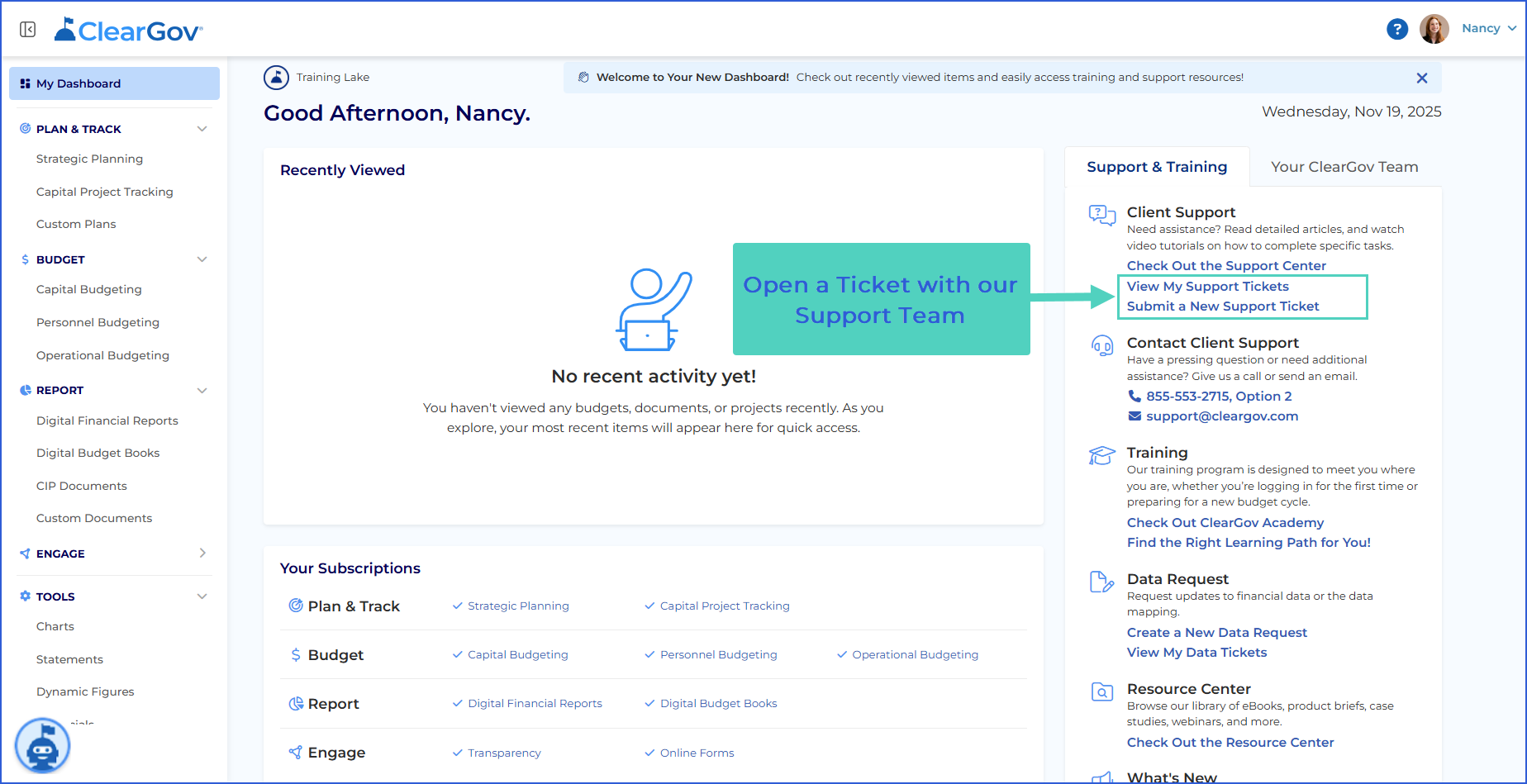The width and height of the screenshot is (1527, 784).
Task: Open My Dashboard in the sidebar
Action: click(x=114, y=83)
